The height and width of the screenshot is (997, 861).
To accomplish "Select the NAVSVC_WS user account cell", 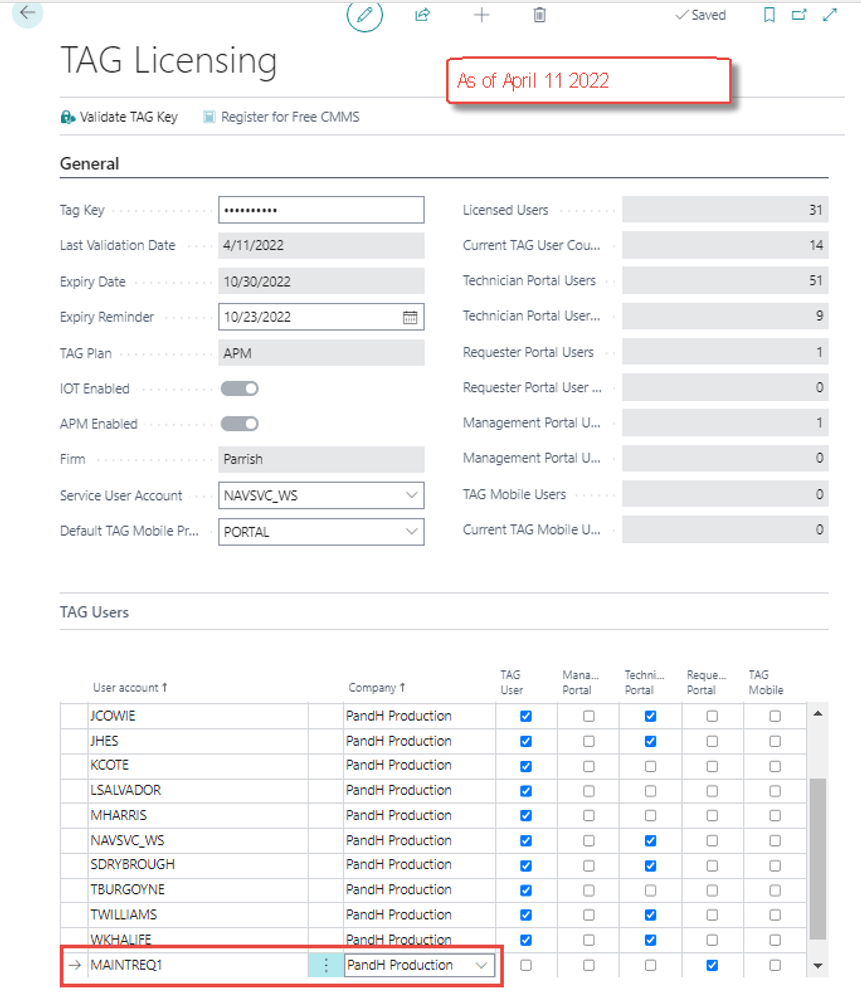I will tap(198, 841).
